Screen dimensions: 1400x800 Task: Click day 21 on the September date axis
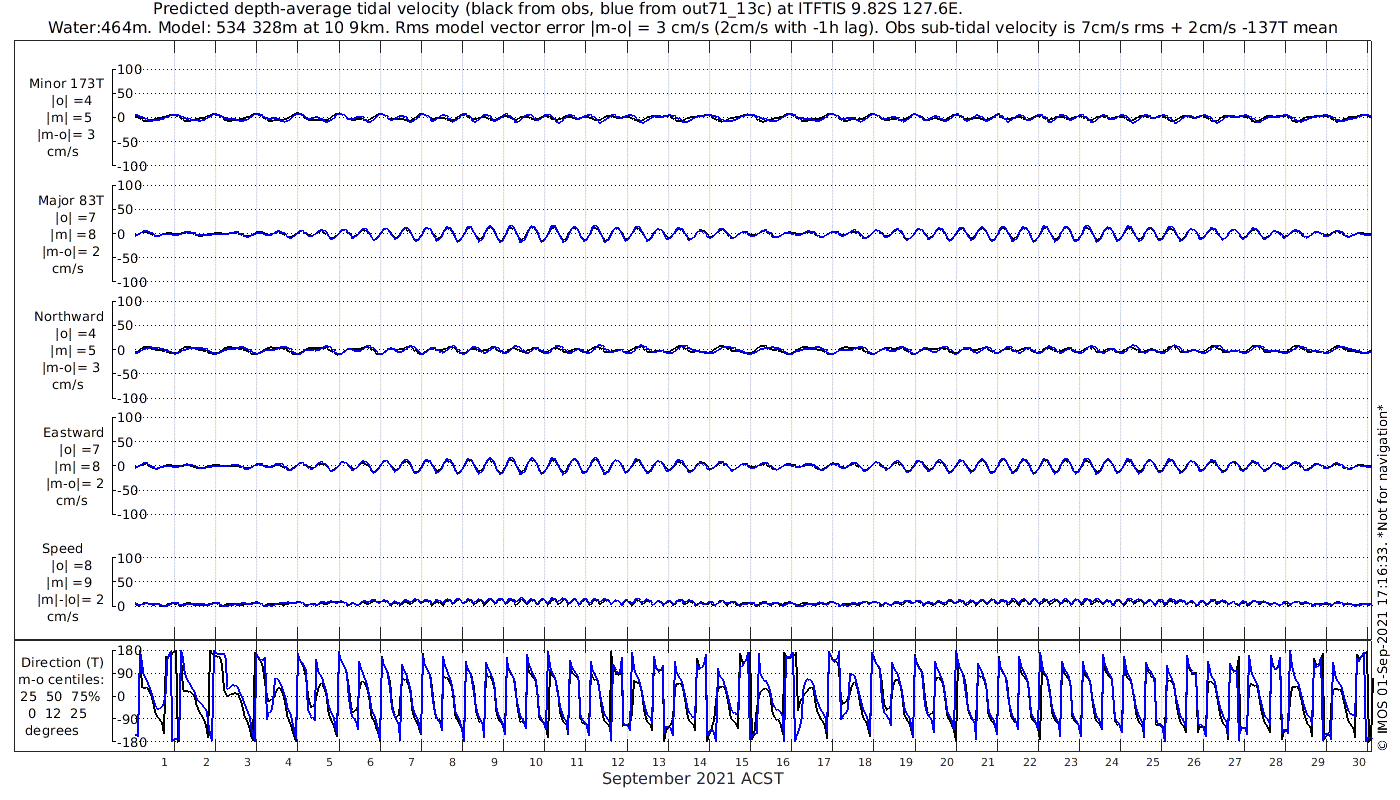point(988,762)
